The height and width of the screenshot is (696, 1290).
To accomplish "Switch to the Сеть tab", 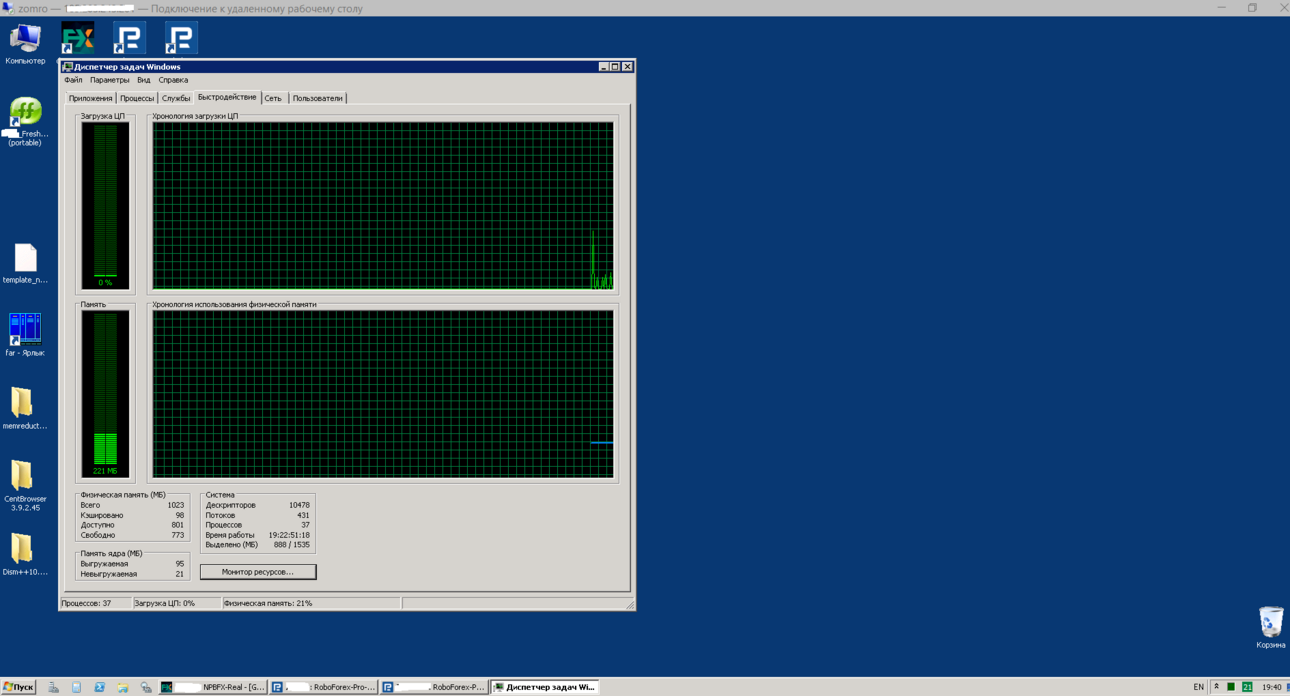I will point(274,98).
